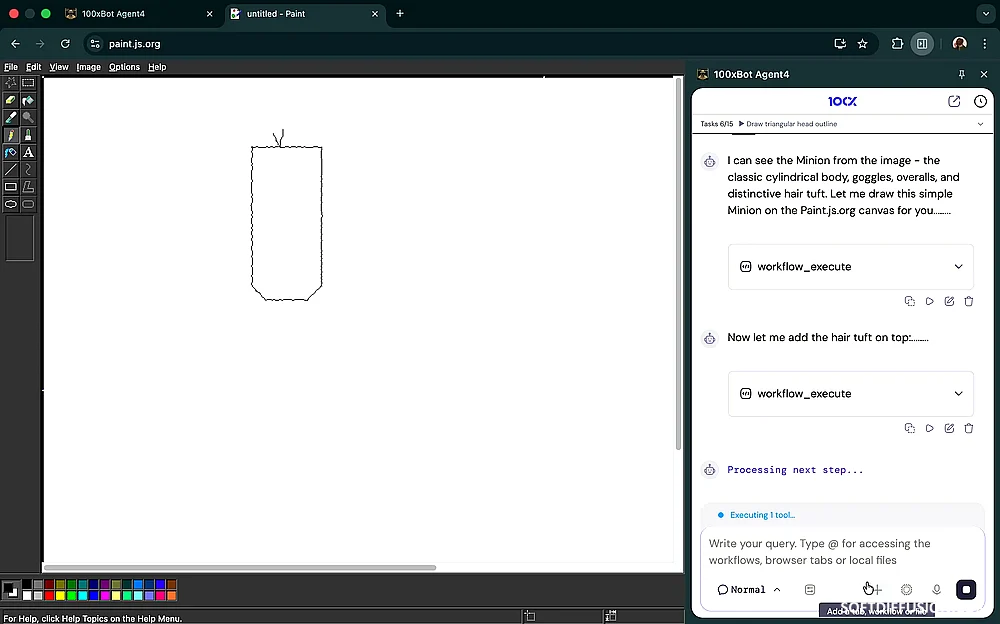Choose the Magnifier tool

28,117
